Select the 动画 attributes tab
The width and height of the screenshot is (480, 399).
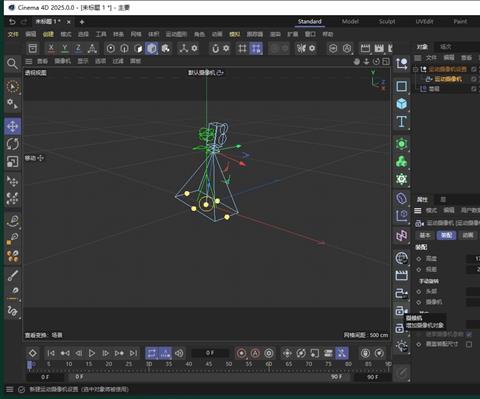pos(468,235)
